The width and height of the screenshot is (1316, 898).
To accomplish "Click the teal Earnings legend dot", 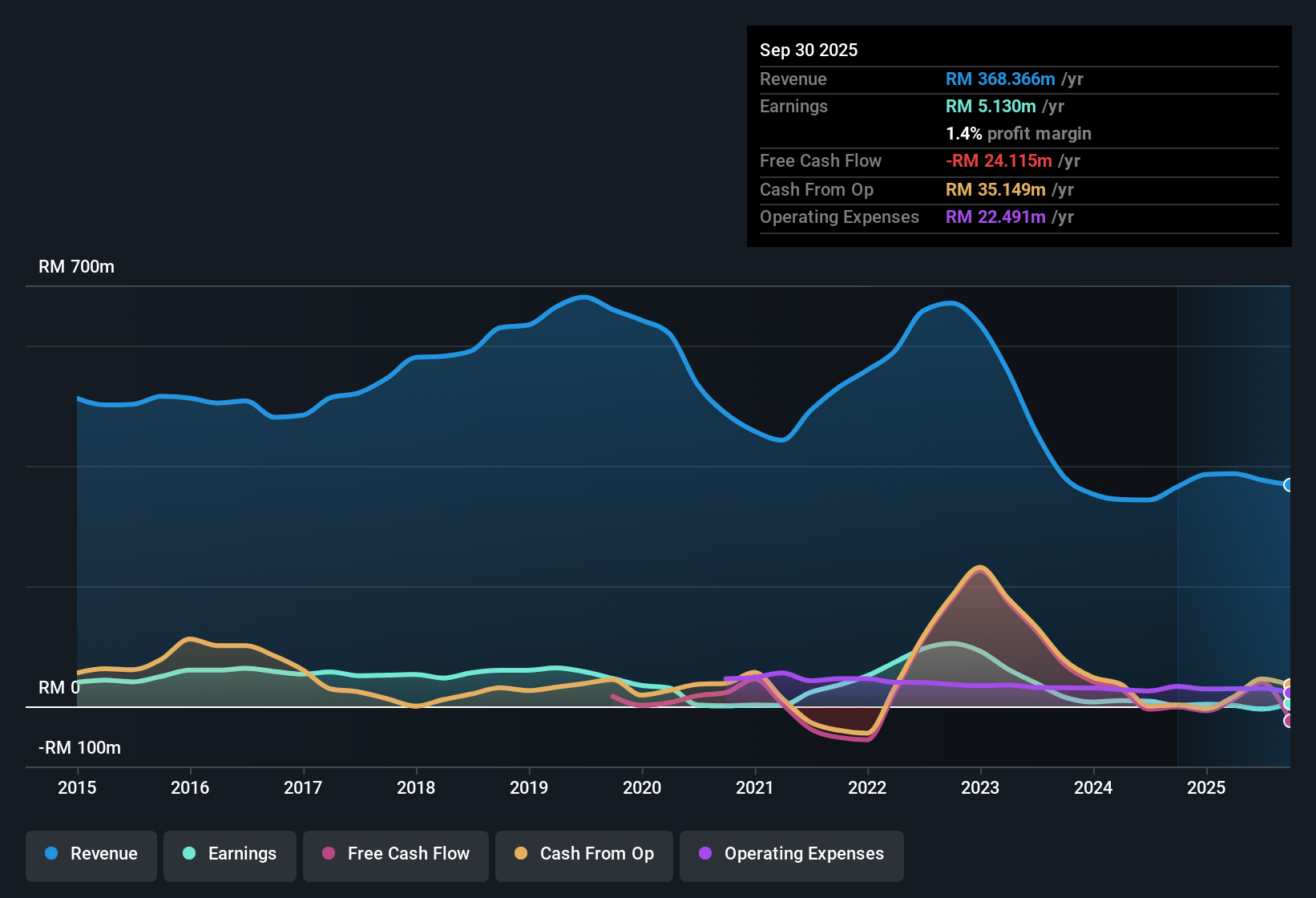I will (x=189, y=854).
